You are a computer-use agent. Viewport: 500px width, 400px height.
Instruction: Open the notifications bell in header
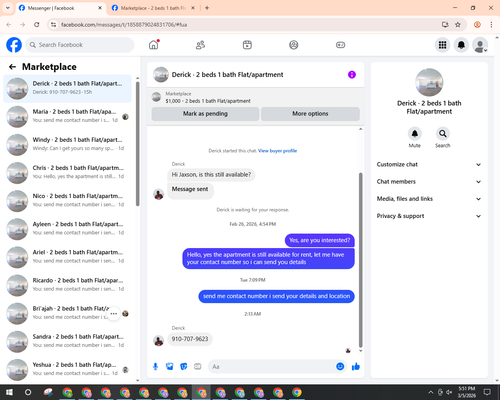[461, 45]
